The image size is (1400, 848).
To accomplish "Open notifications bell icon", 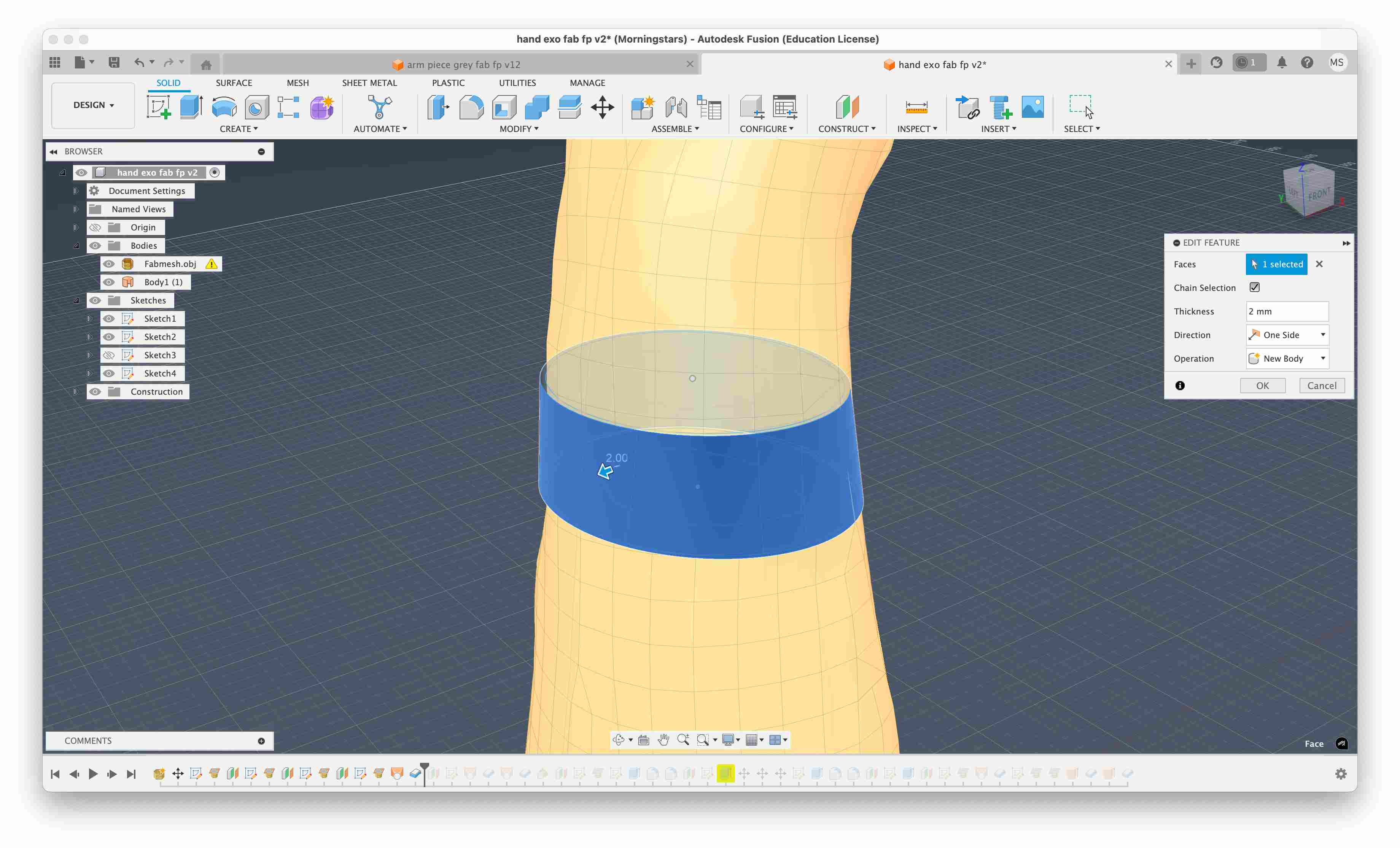I will 1282,62.
